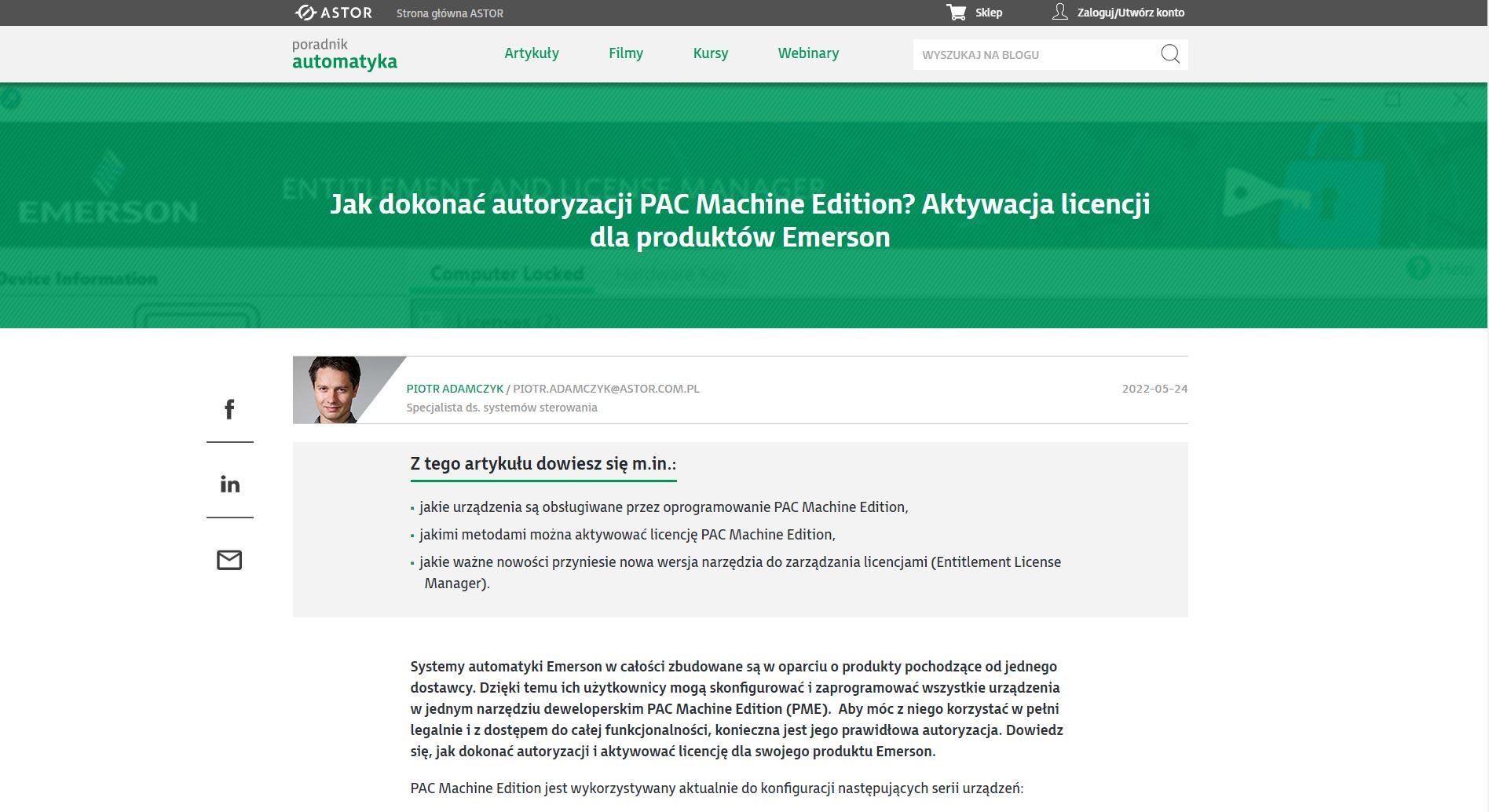The width and height of the screenshot is (1489, 812).
Task: Click bullet 'jakimi metodami można aktywować licencję'
Action: click(x=627, y=535)
